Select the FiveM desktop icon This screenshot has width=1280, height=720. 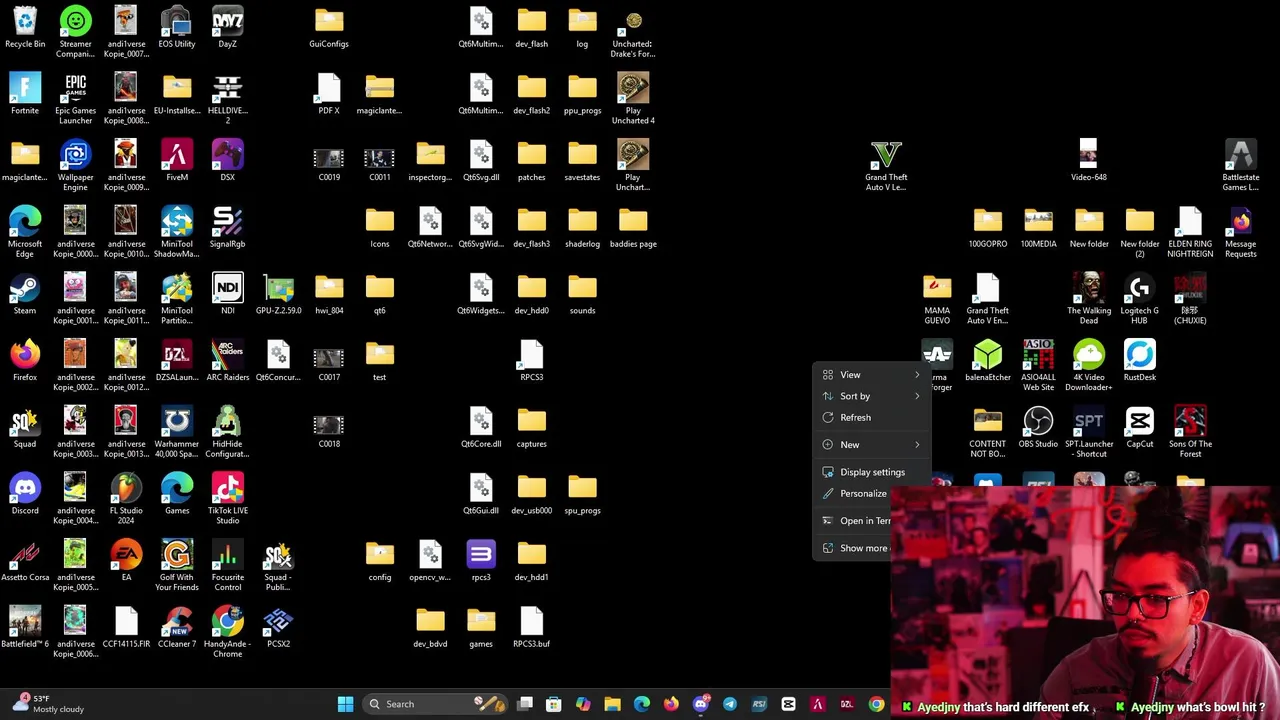(177, 161)
